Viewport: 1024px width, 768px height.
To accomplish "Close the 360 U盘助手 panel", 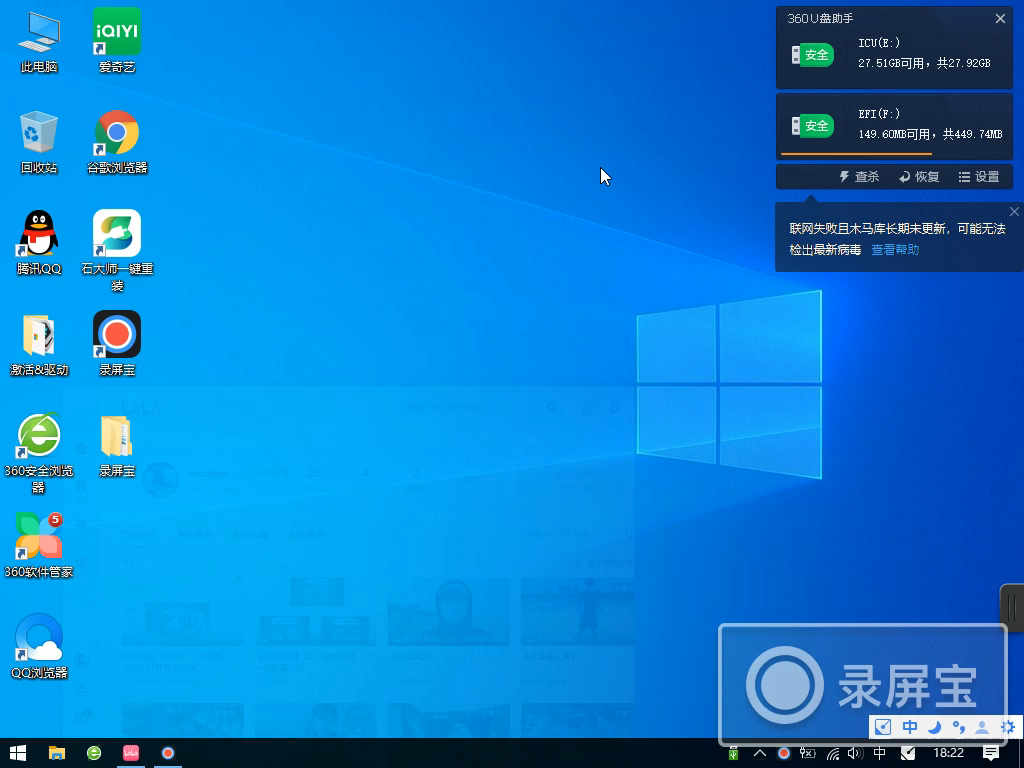I will pyautogui.click(x=1000, y=18).
